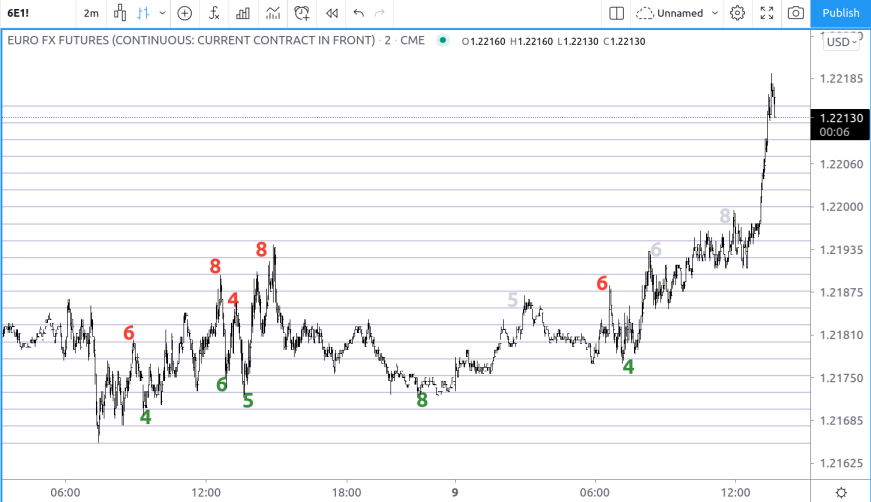Undo the last chart action
Screen dimensions: 871x502
[x=358, y=13]
